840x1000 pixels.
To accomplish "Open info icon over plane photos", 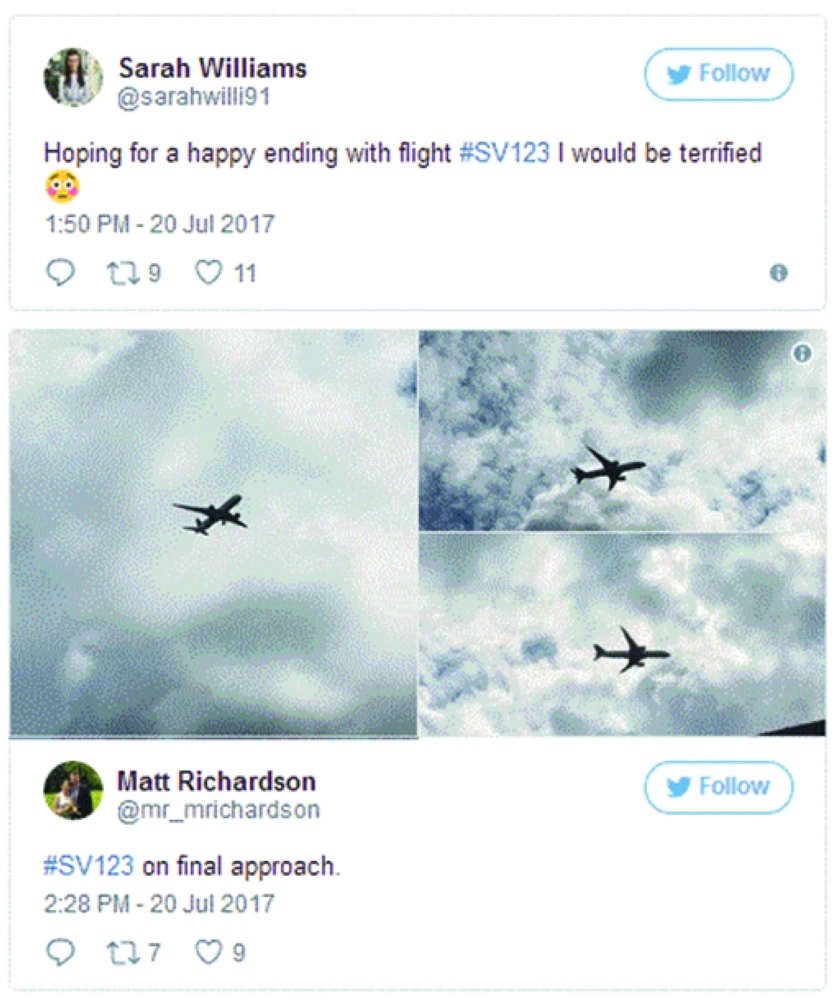I will 802,353.
